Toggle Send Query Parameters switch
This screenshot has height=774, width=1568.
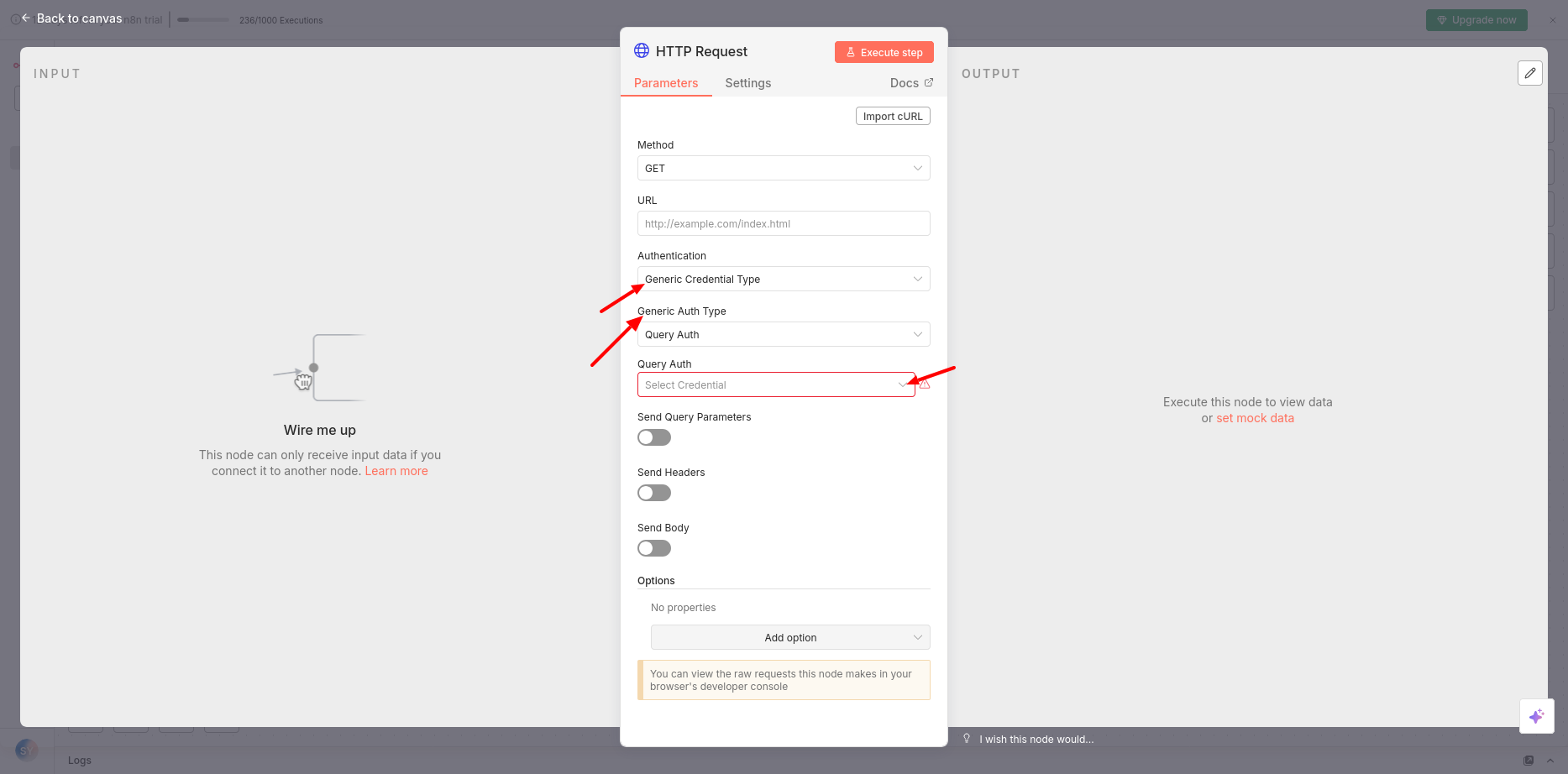point(654,437)
